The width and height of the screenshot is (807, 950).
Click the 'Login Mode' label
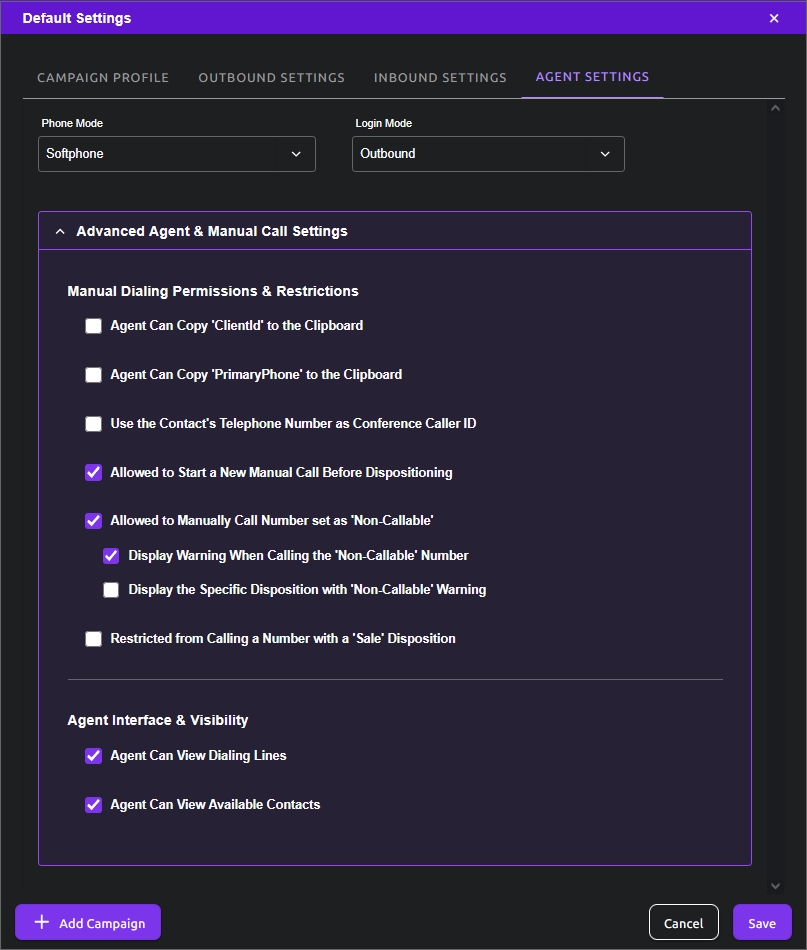point(384,123)
